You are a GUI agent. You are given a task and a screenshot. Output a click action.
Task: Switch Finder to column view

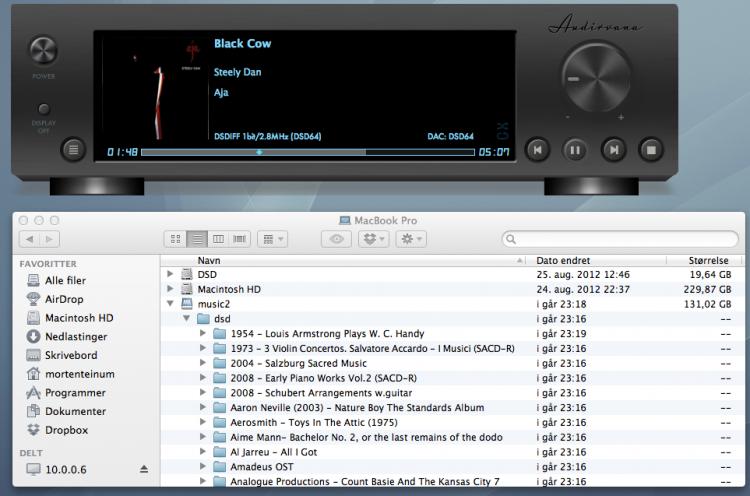[x=218, y=239]
